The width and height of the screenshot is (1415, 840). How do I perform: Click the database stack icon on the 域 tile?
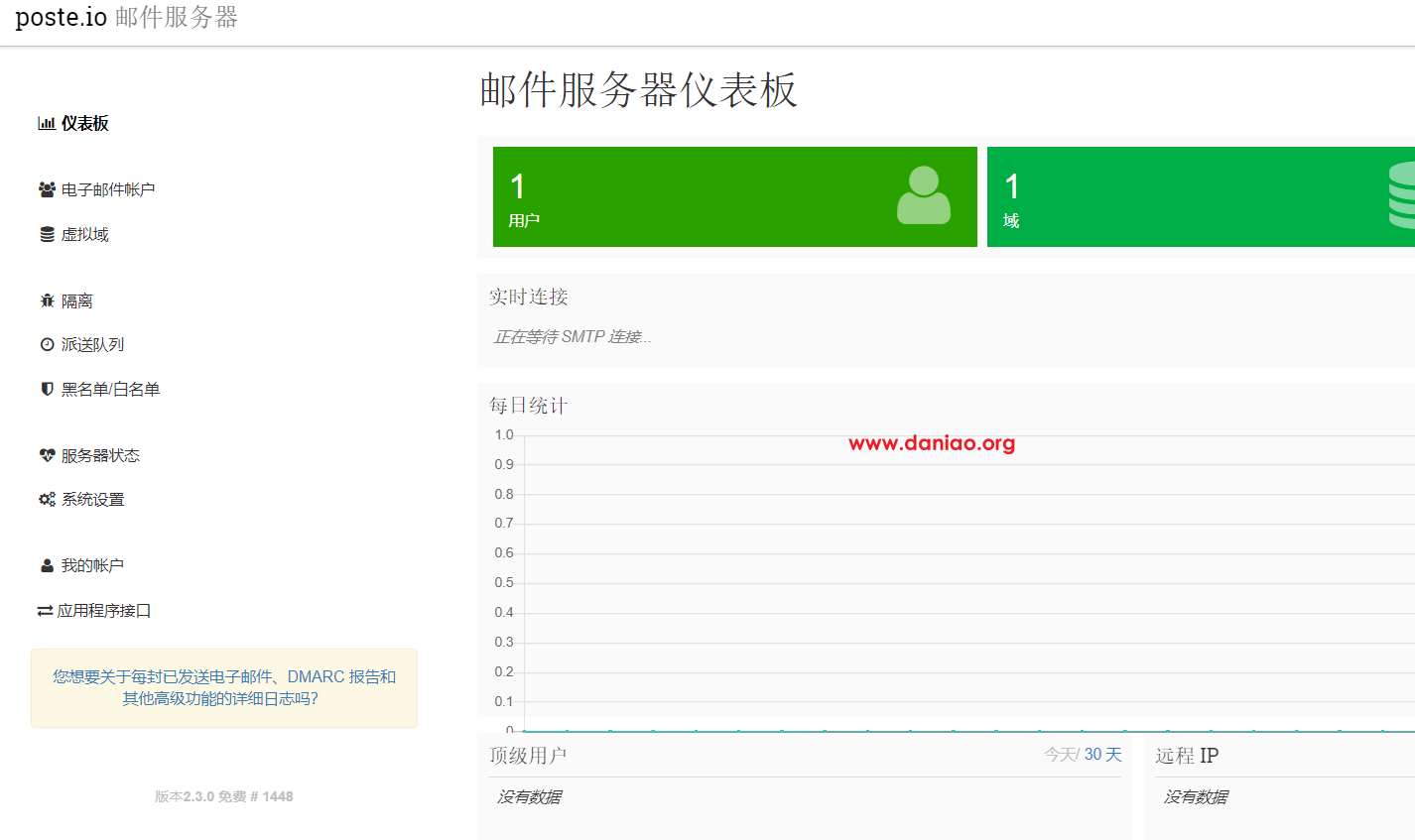tap(1401, 195)
